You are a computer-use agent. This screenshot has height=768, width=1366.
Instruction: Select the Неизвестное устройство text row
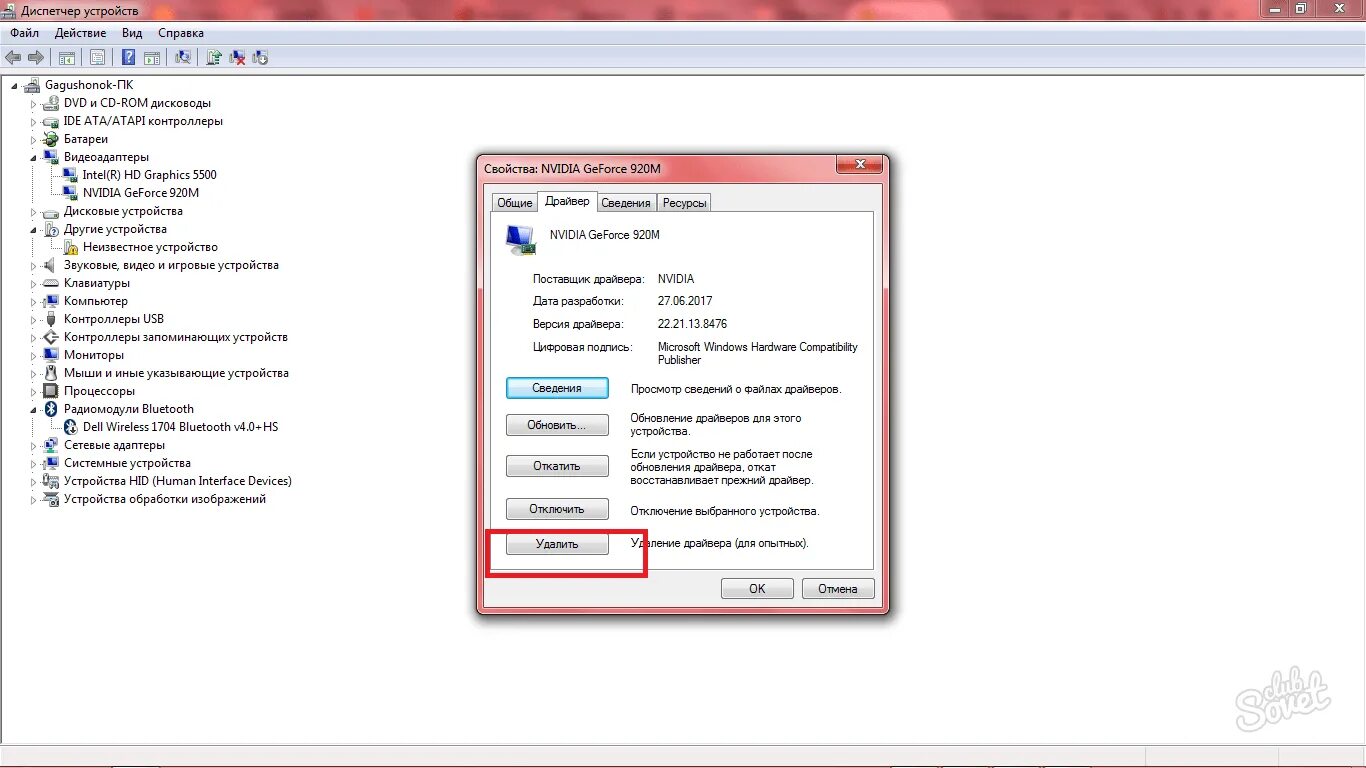(x=150, y=247)
